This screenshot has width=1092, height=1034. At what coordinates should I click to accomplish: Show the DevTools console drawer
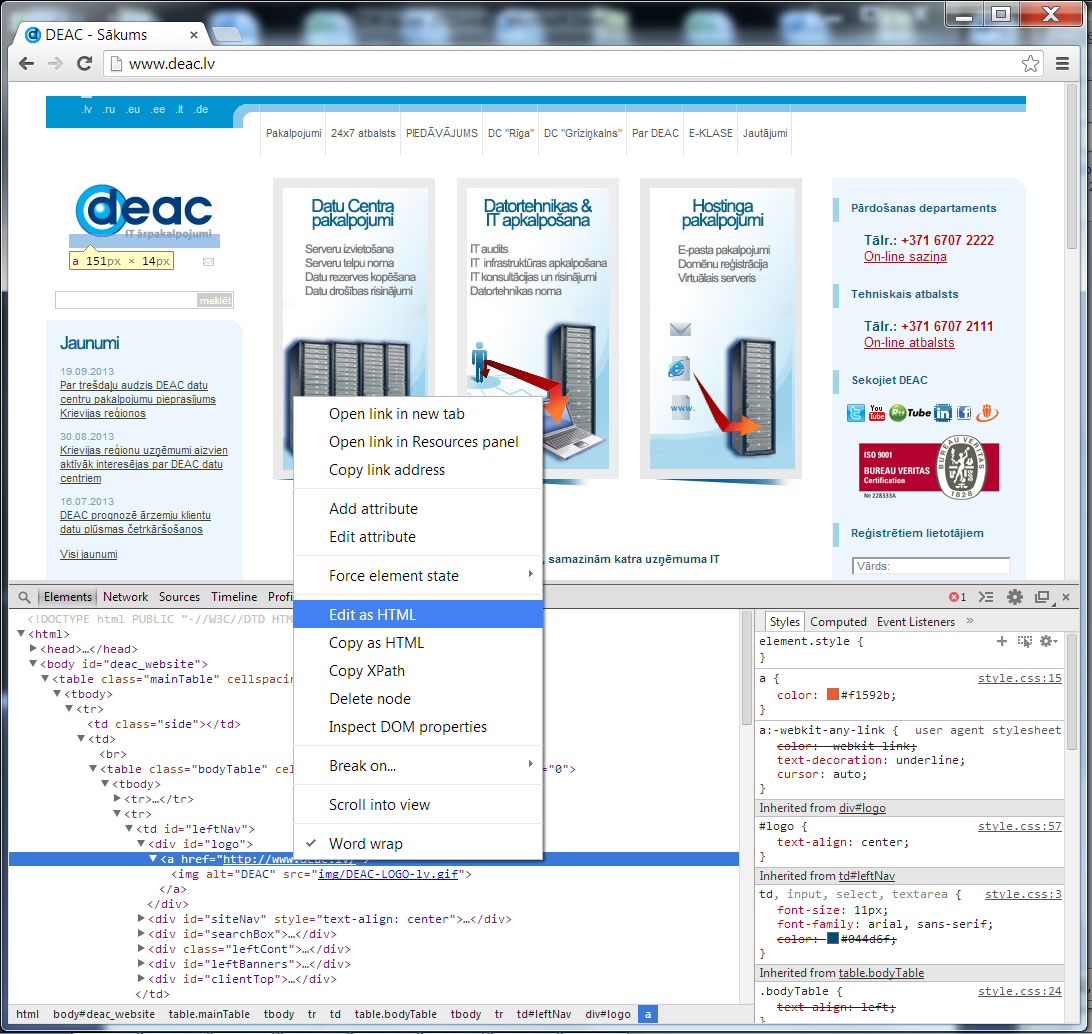click(x=986, y=597)
